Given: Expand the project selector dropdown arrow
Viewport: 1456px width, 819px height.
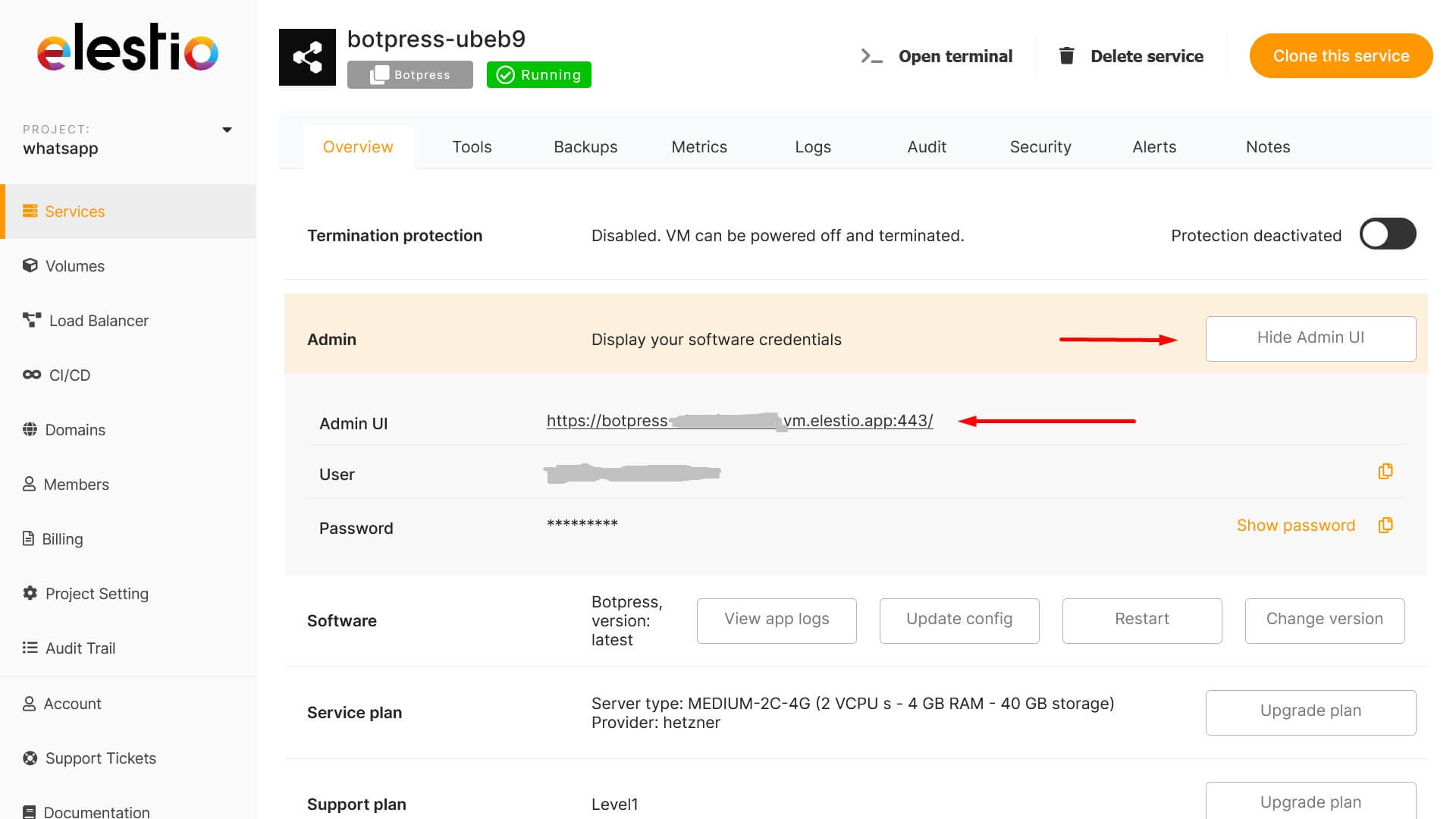Looking at the screenshot, I should (227, 130).
